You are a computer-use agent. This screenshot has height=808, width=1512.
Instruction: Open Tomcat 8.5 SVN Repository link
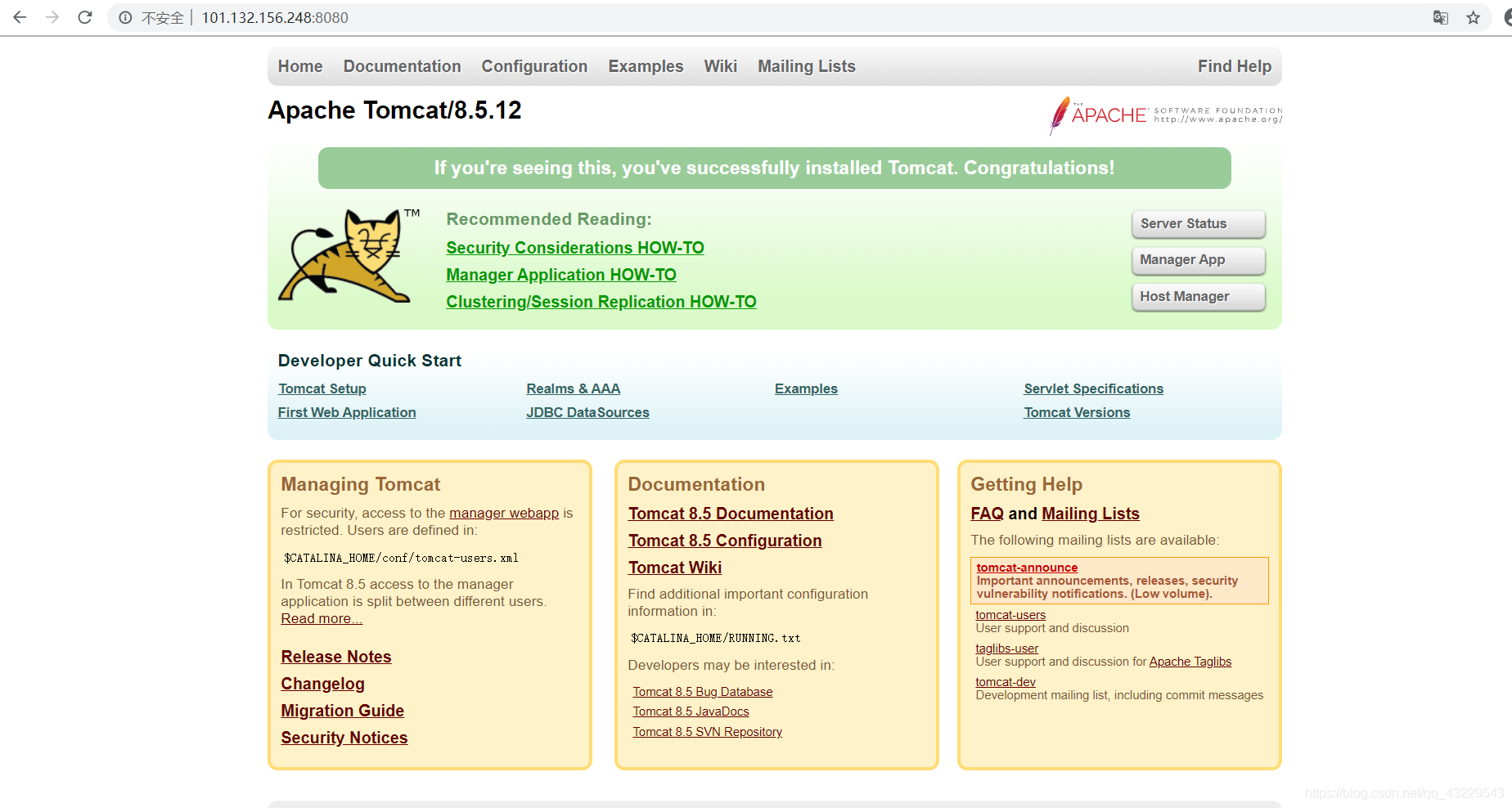(708, 732)
